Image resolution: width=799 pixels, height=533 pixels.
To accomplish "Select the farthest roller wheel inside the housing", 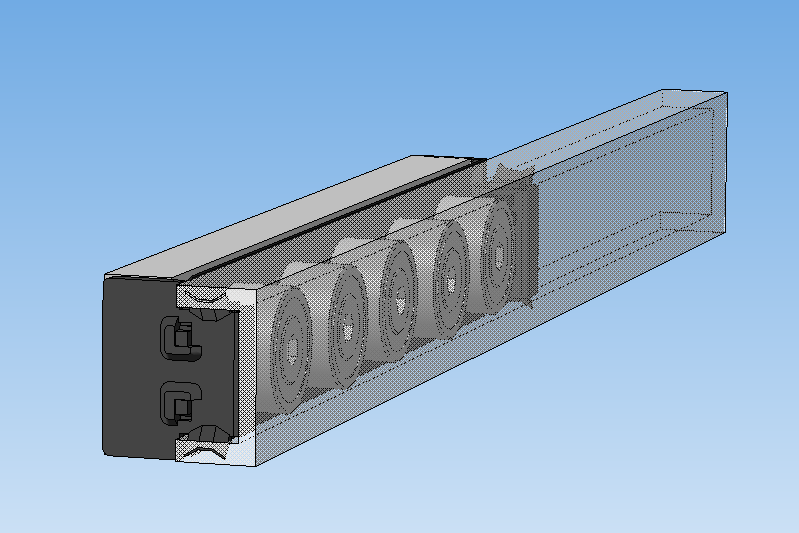I will (499, 257).
